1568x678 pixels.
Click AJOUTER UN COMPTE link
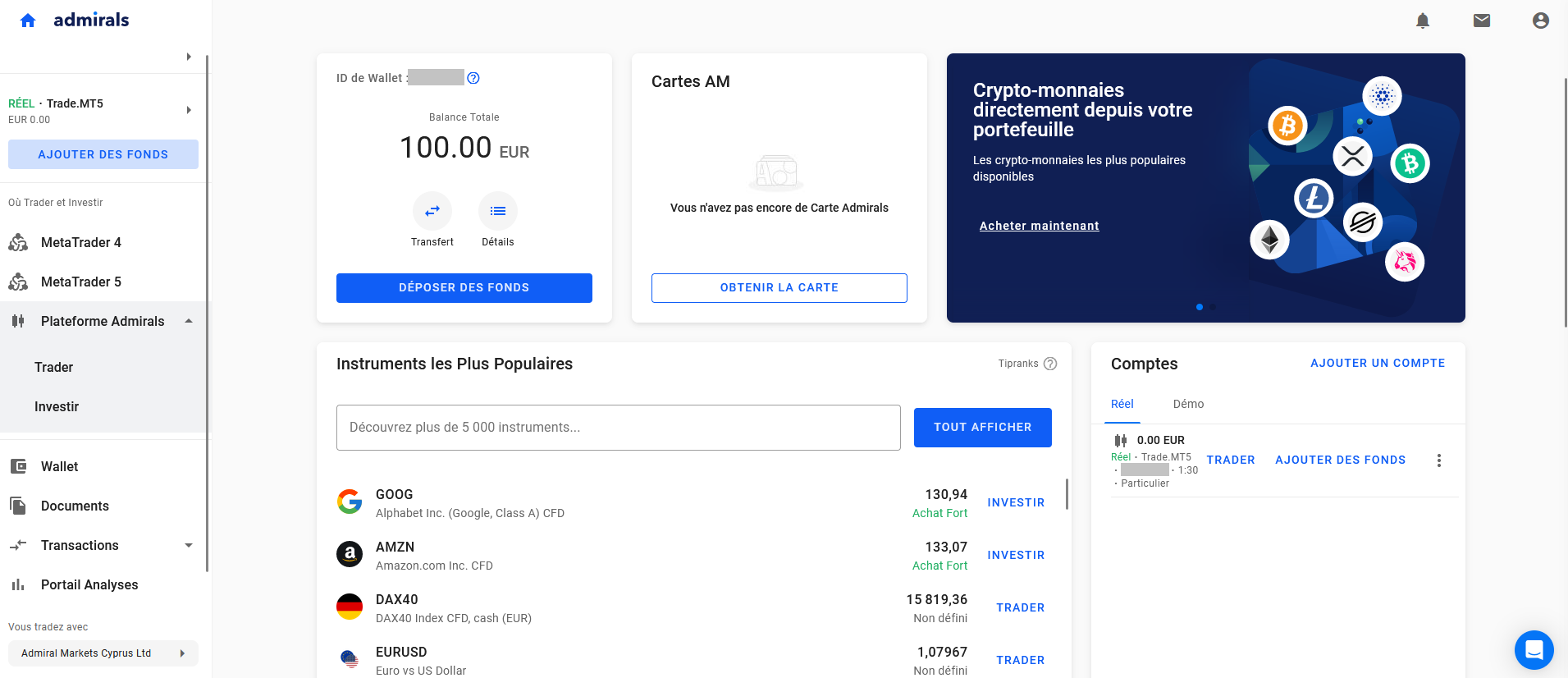coord(1378,363)
